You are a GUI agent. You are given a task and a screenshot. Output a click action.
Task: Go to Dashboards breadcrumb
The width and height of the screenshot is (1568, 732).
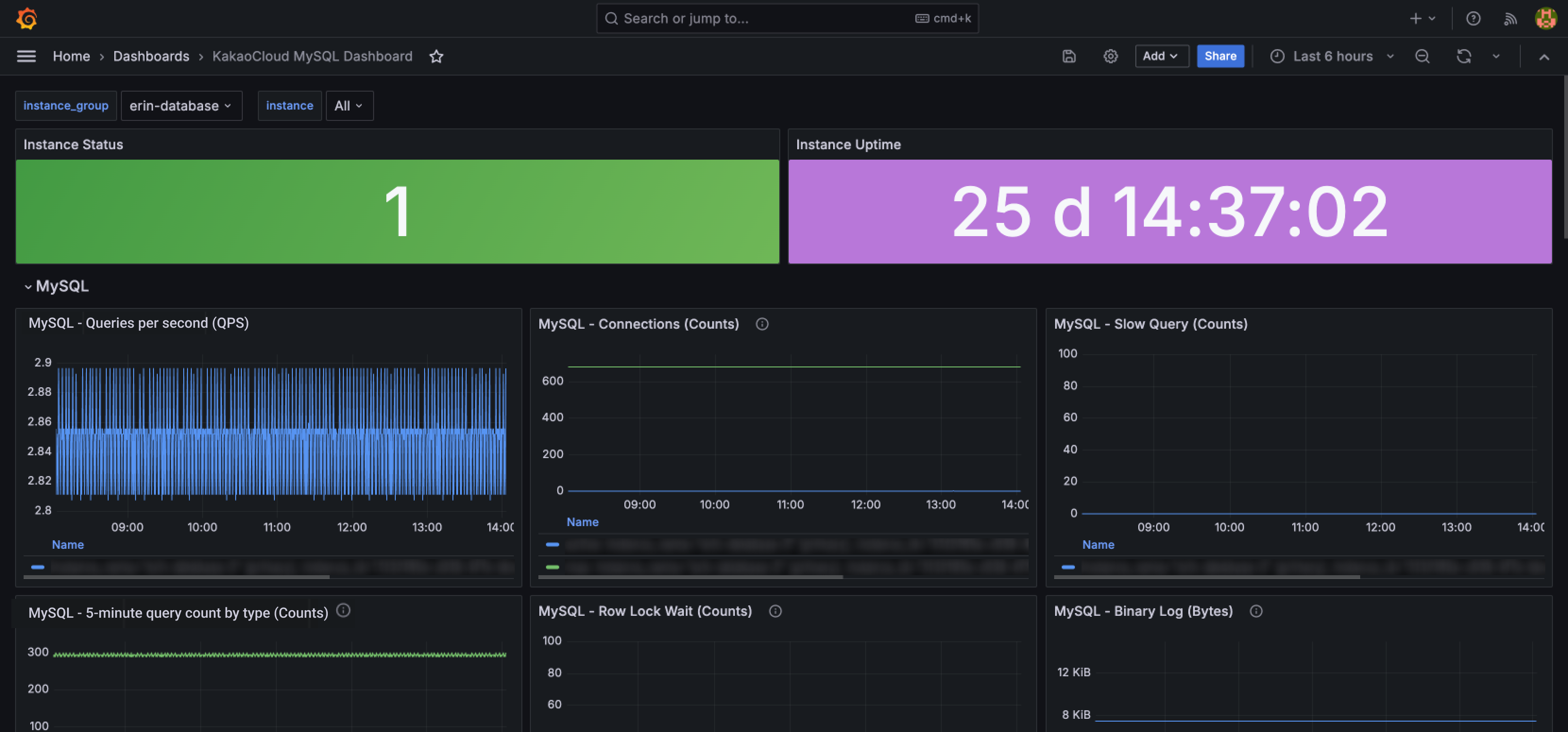coord(151,56)
